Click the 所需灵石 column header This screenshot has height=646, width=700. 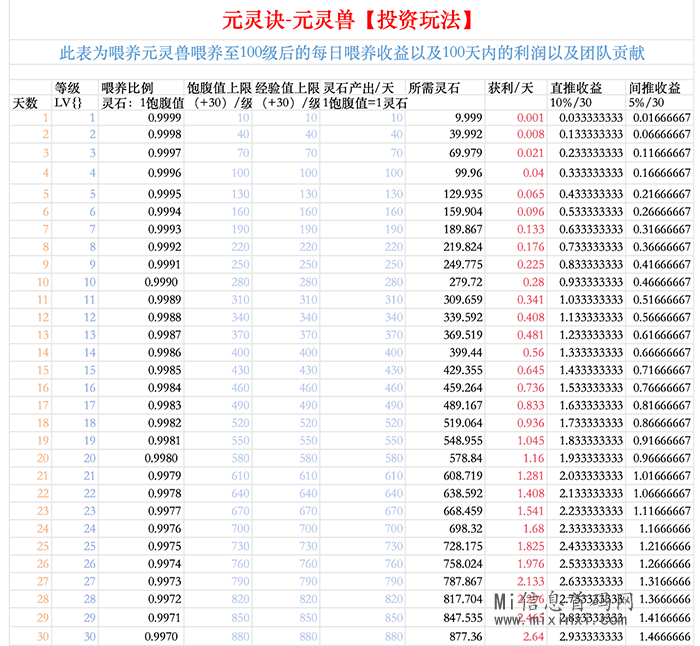point(436,88)
